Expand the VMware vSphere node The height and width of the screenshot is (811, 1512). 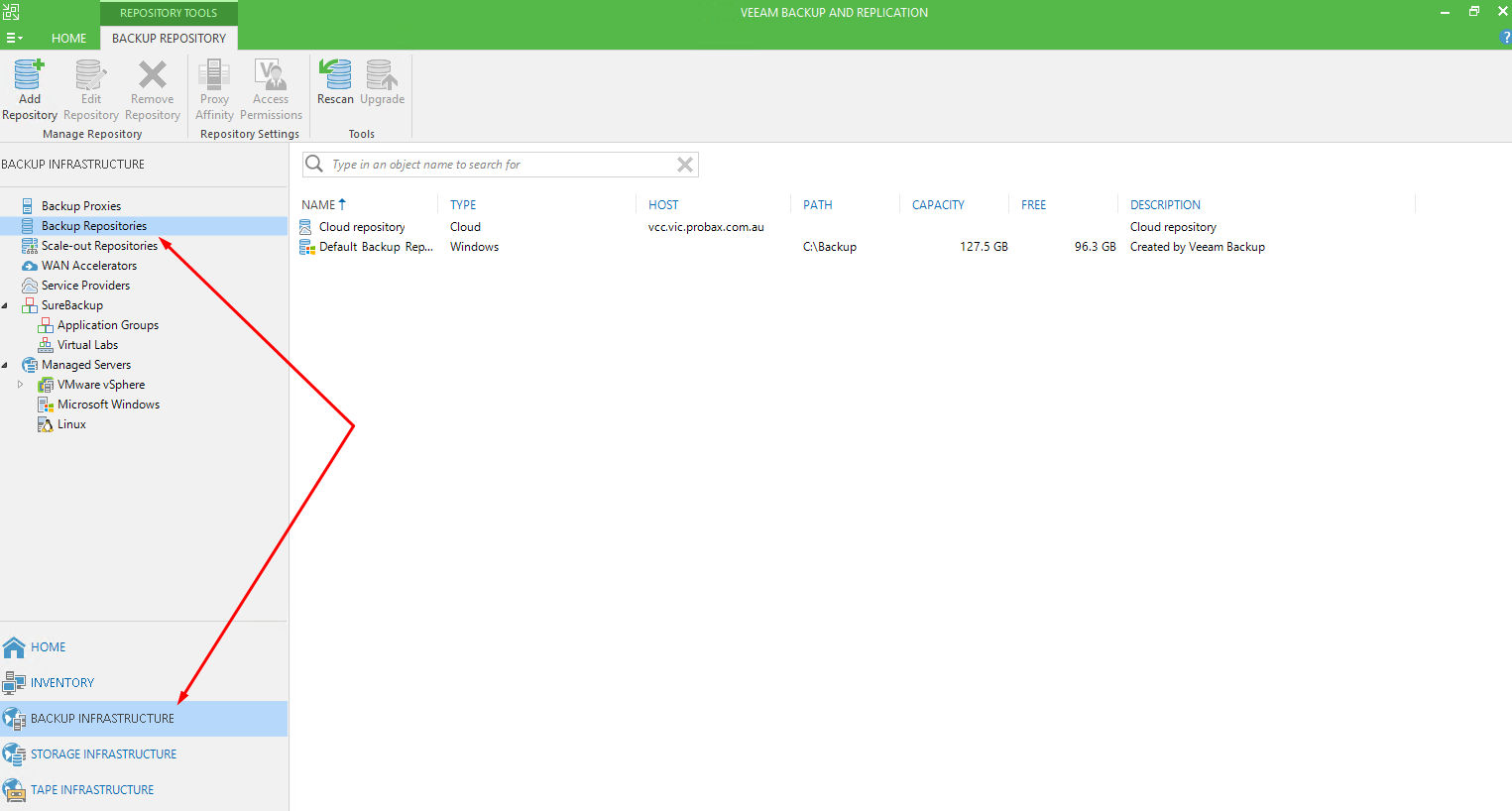[x=20, y=385]
